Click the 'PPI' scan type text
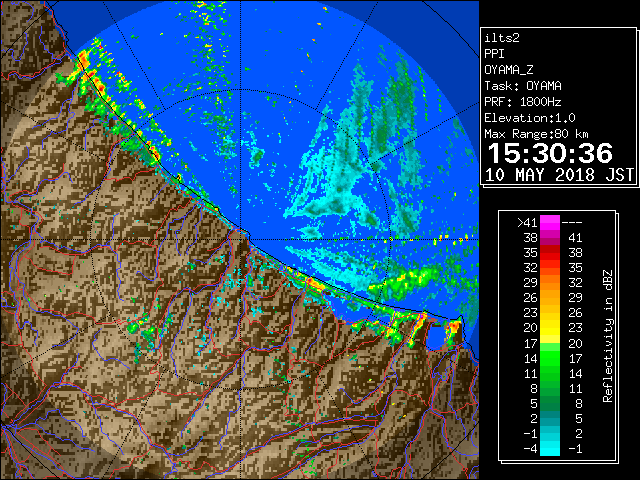The image size is (640, 480). click(x=494, y=54)
